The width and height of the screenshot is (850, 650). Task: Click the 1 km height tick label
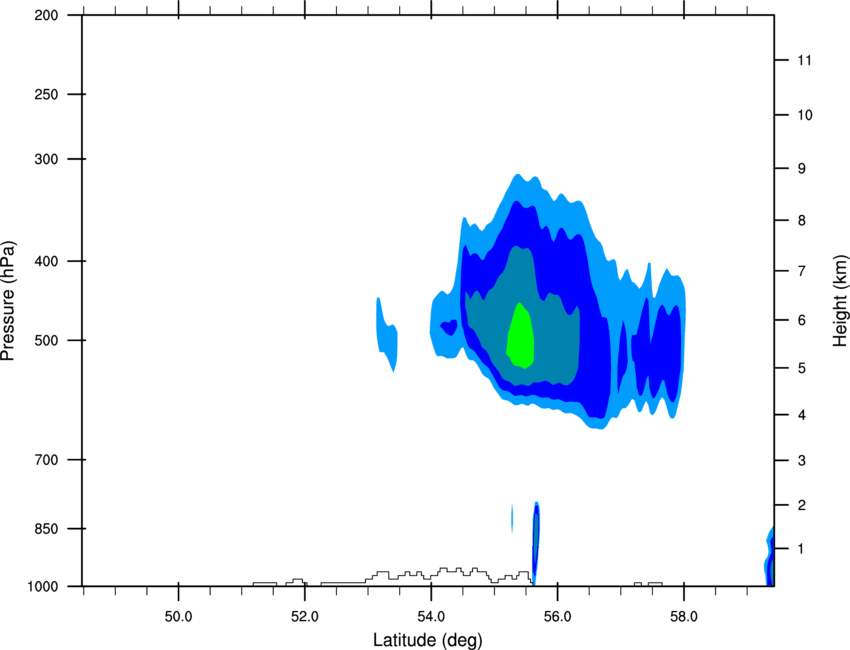coord(801,549)
